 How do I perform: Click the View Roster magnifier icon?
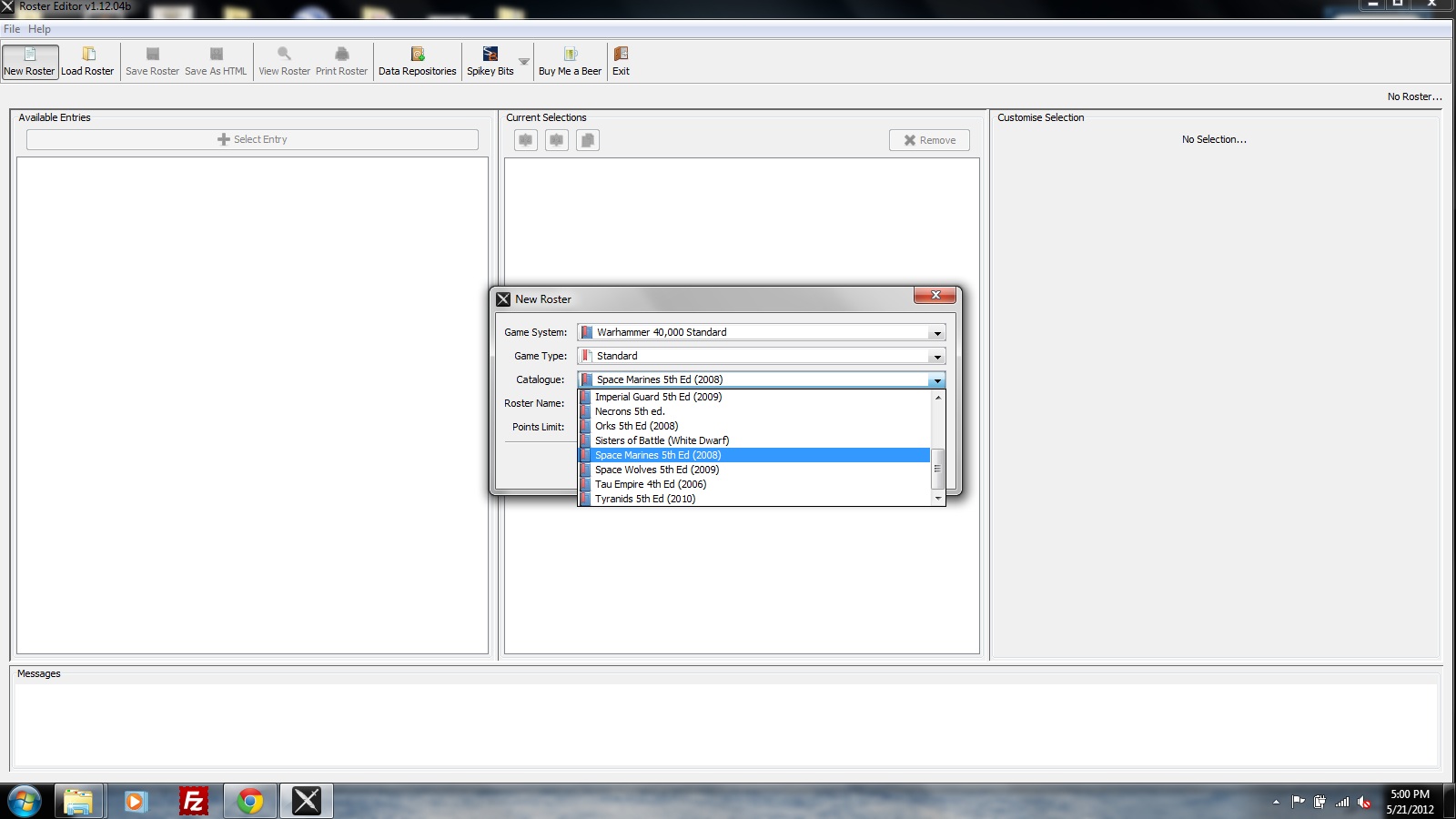pos(284,54)
